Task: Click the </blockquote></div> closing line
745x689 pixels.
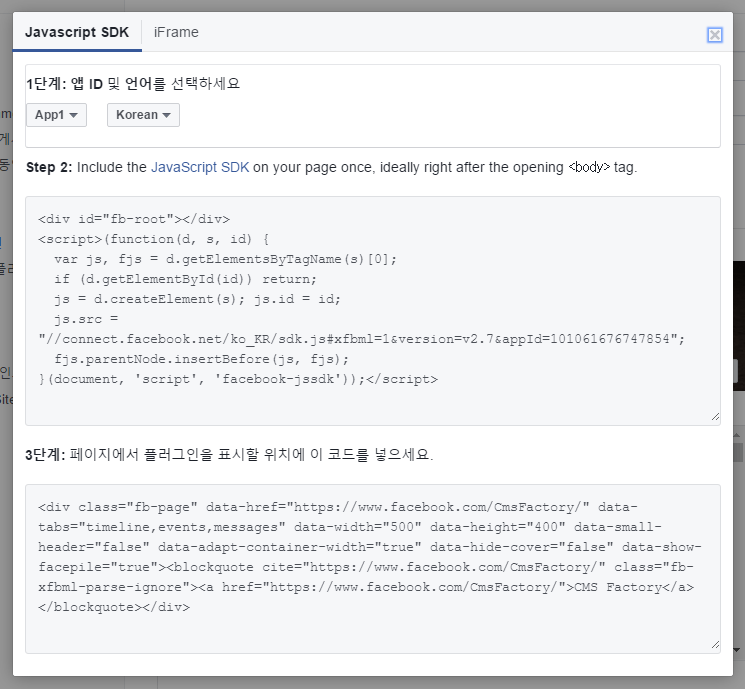Action: click(x=114, y=607)
